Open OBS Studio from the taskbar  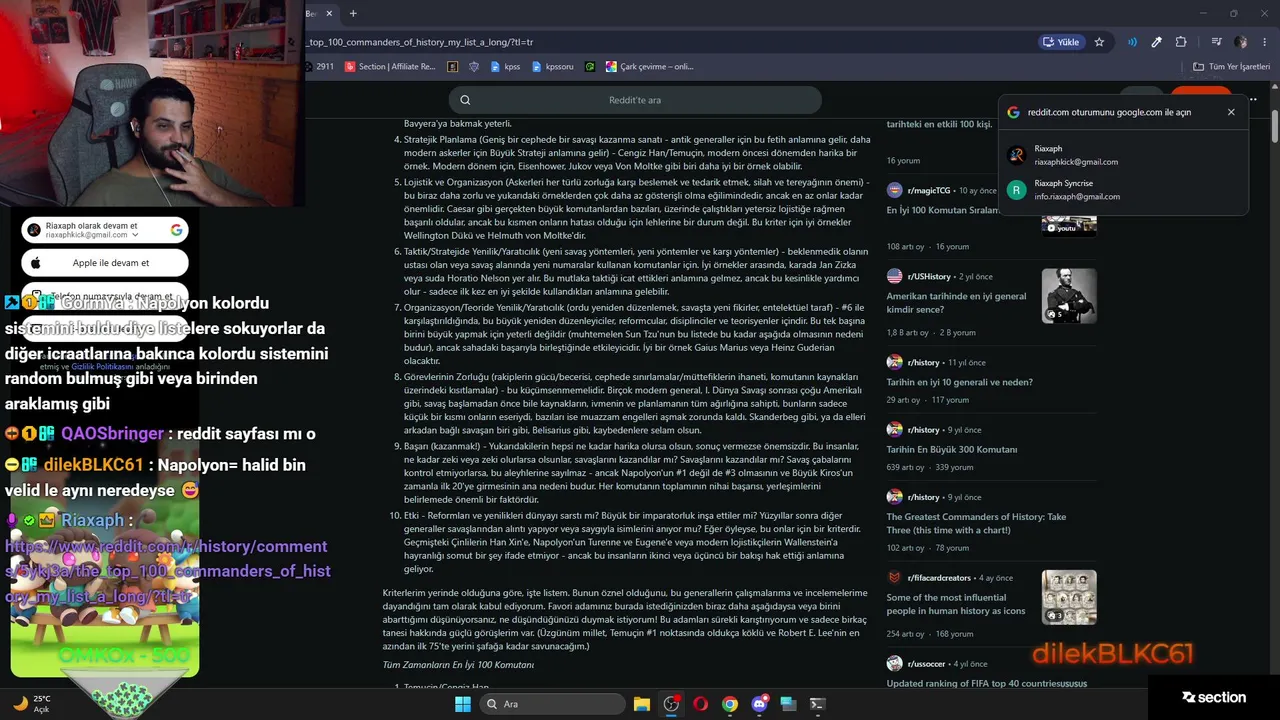(x=672, y=704)
